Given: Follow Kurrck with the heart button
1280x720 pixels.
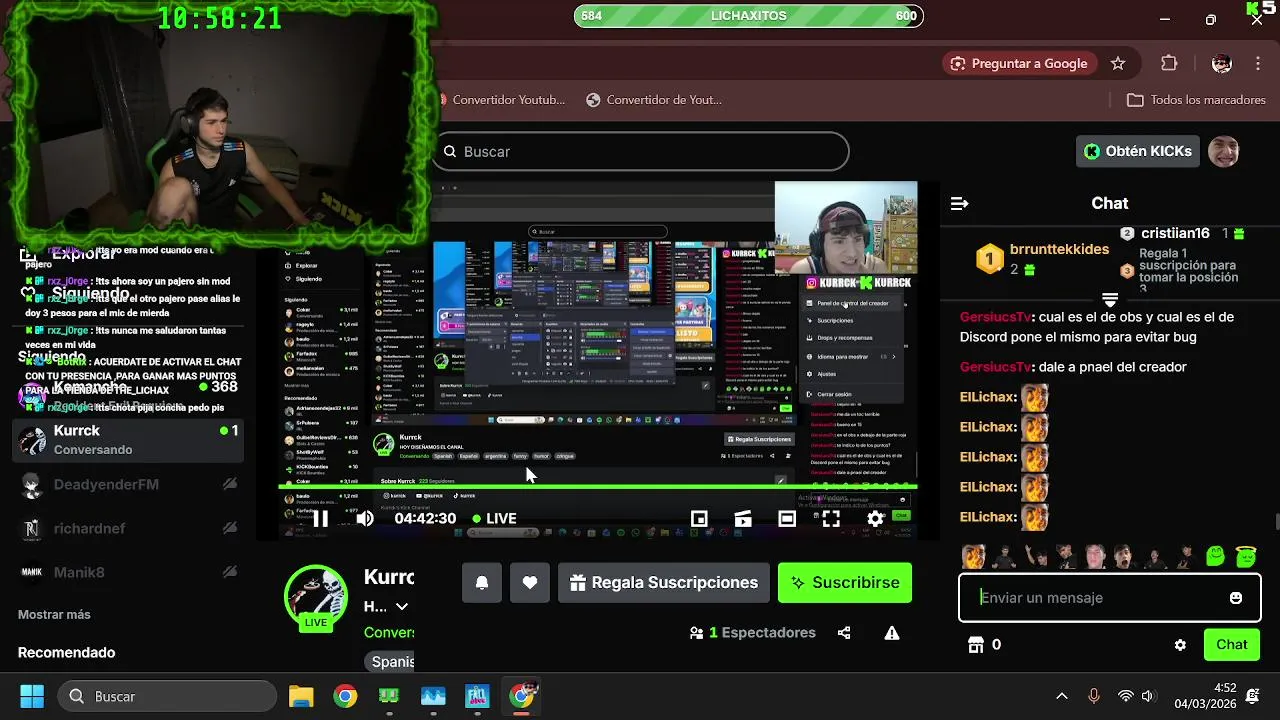Looking at the screenshot, I should tap(530, 583).
